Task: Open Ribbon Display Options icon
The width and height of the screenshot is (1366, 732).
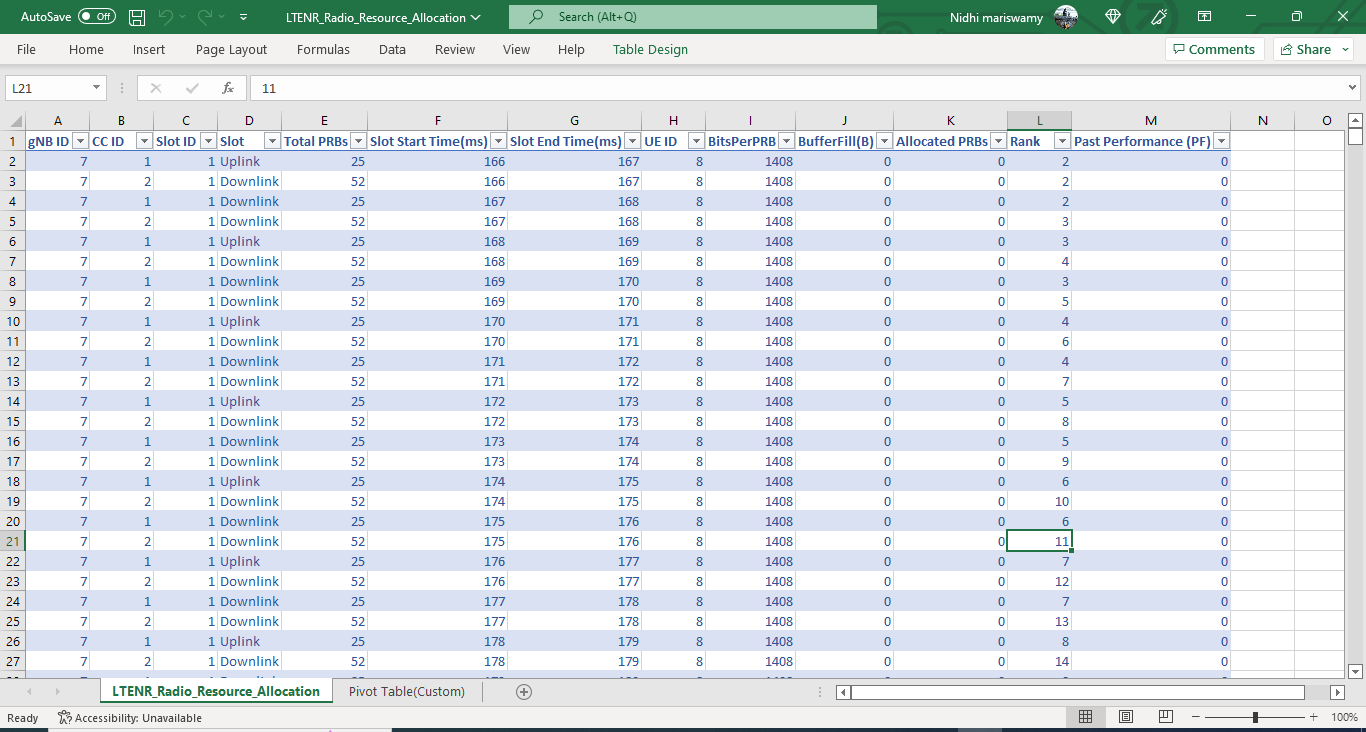Action: click(1204, 17)
